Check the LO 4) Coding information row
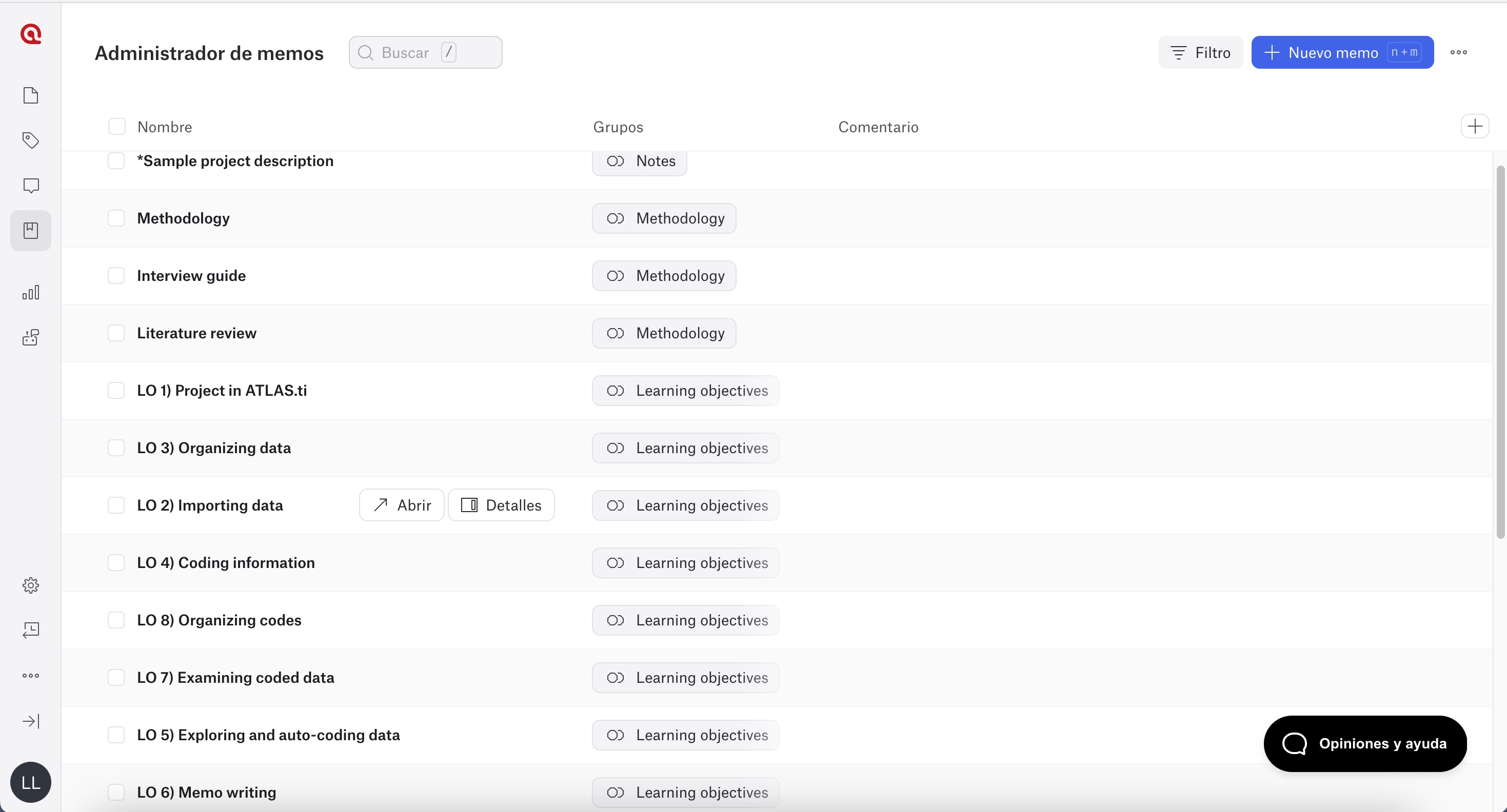1507x812 pixels. click(116, 562)
